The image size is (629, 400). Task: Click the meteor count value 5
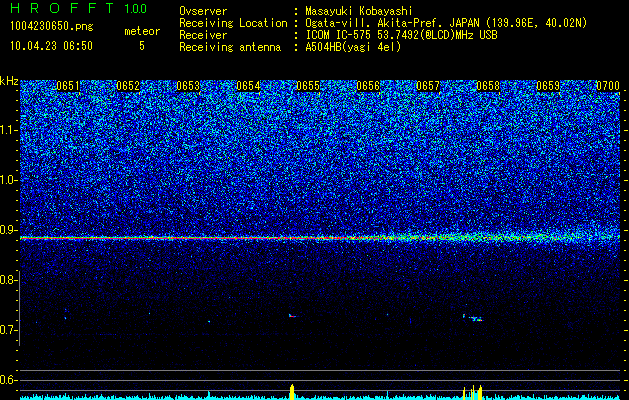142,46
